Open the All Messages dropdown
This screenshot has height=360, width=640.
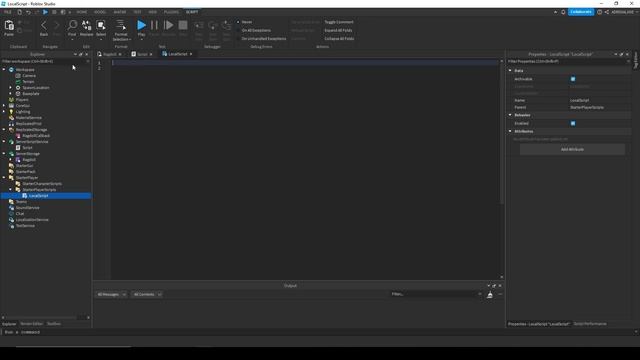(x=111, y=294)
